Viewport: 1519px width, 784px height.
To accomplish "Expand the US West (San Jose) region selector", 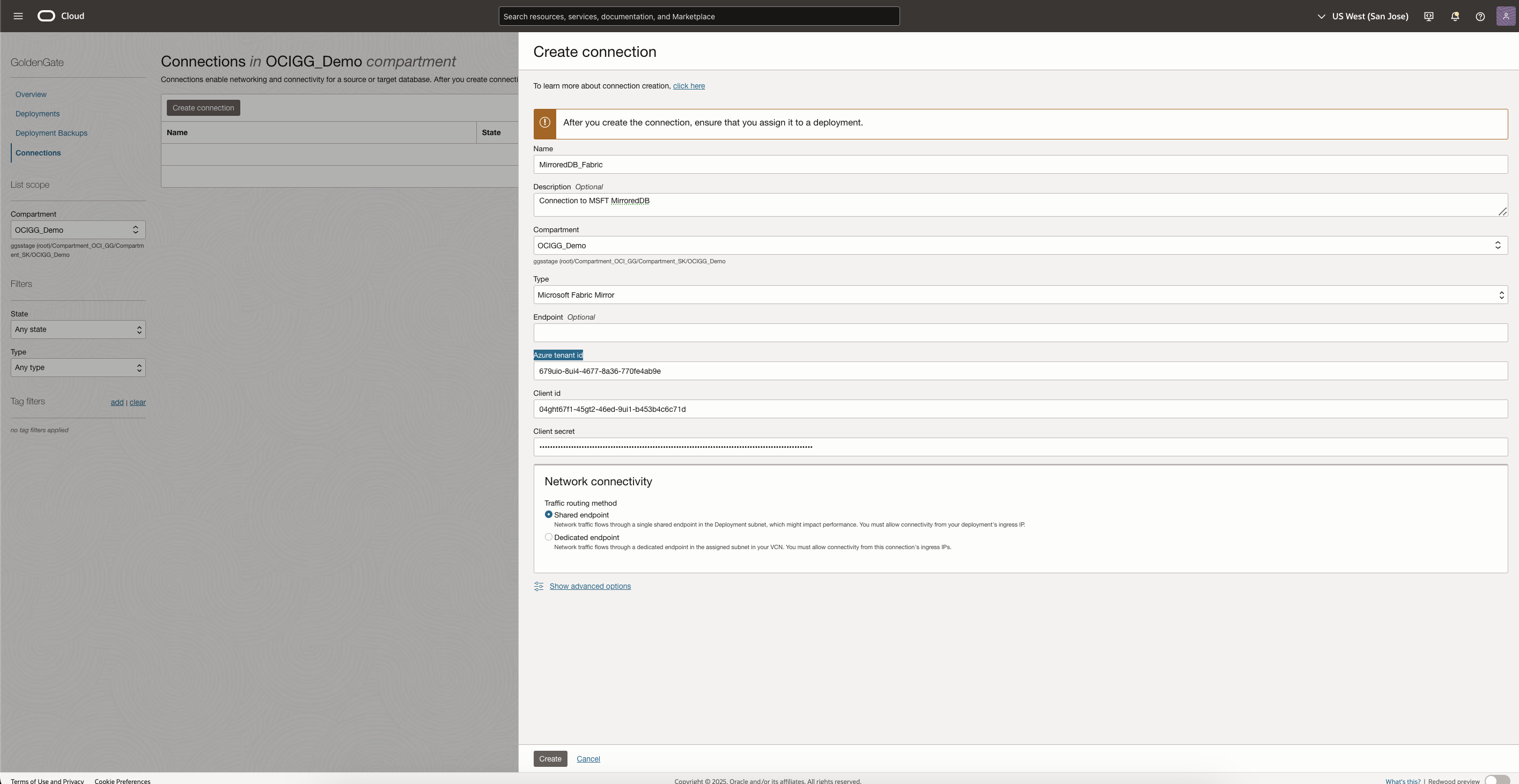I will click(1363, 17).
